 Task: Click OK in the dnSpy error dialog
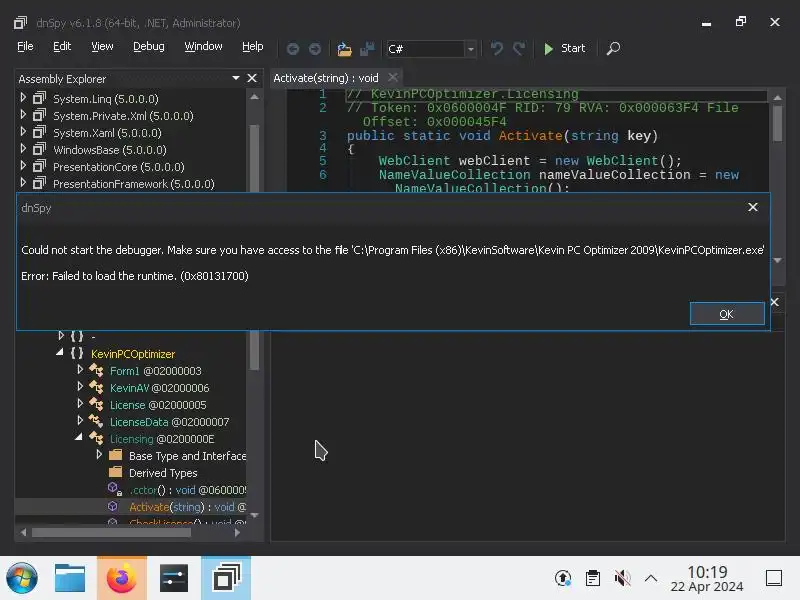point(727,314)
